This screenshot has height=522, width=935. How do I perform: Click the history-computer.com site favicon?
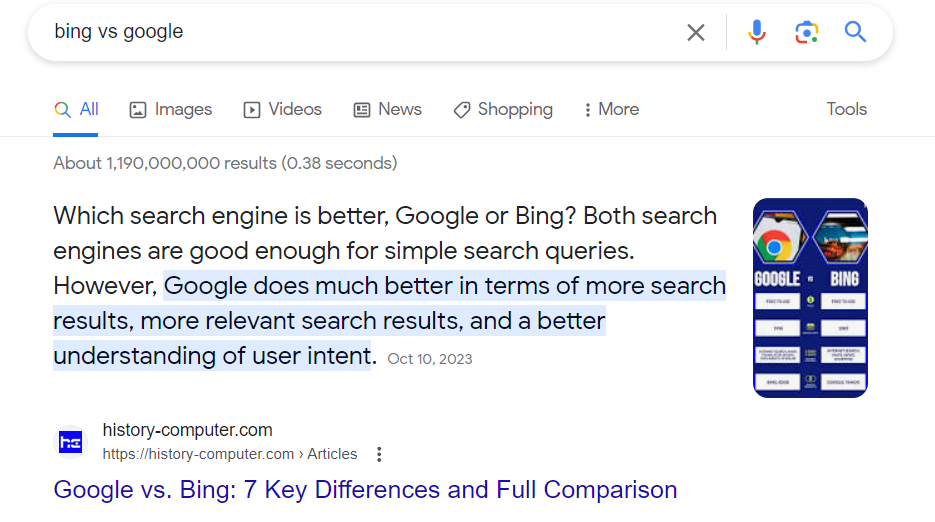coord(70,443)
